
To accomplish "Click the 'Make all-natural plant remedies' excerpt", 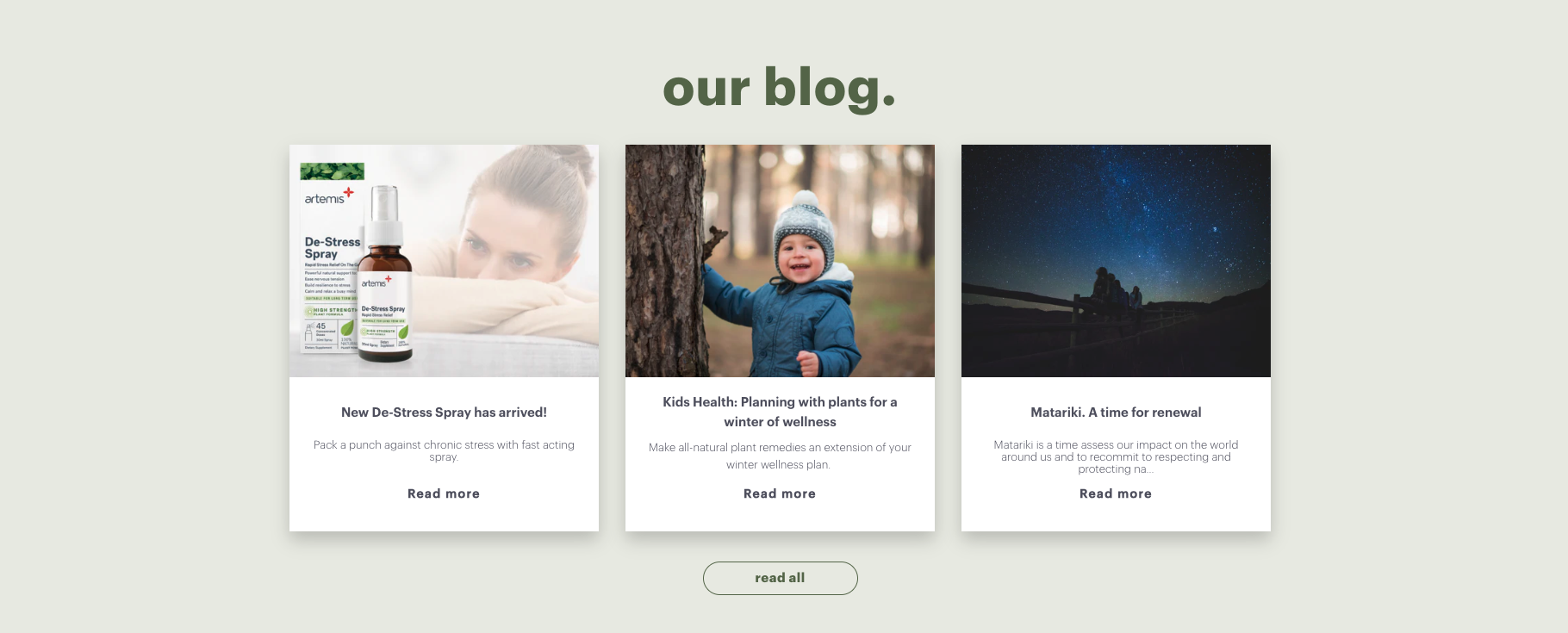I will (x=780, y=456).
